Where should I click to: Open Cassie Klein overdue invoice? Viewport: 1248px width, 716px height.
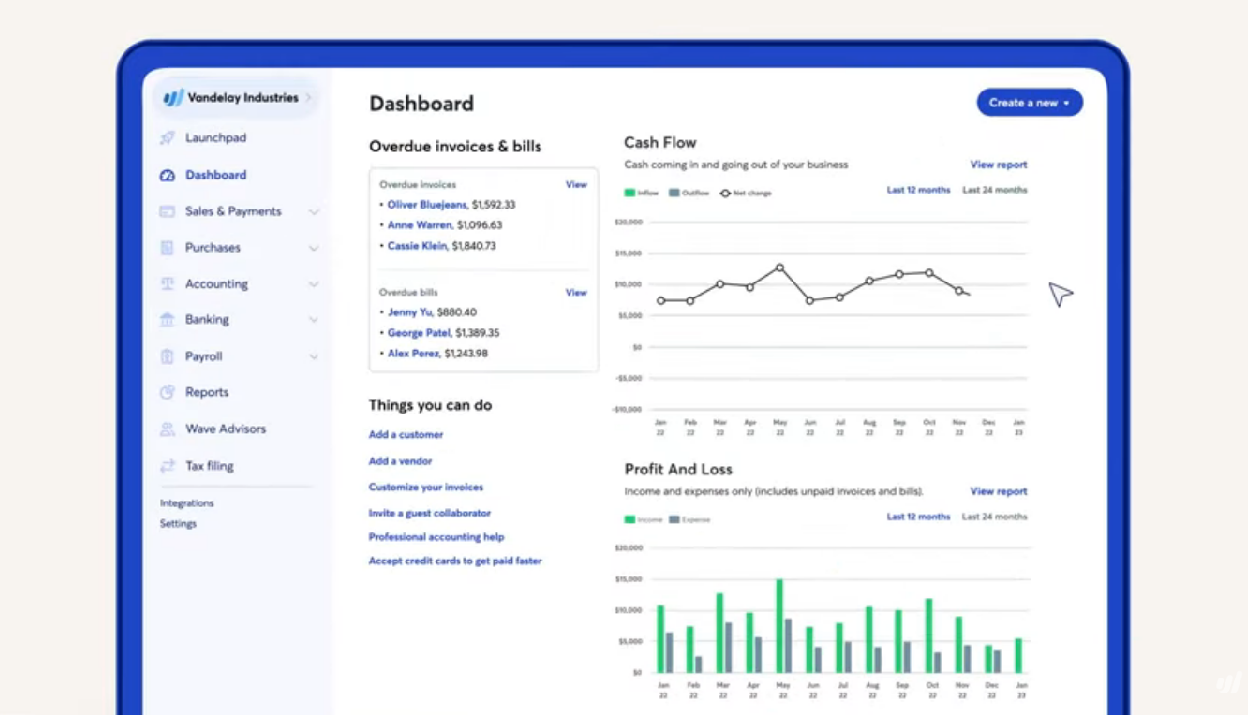418,246
